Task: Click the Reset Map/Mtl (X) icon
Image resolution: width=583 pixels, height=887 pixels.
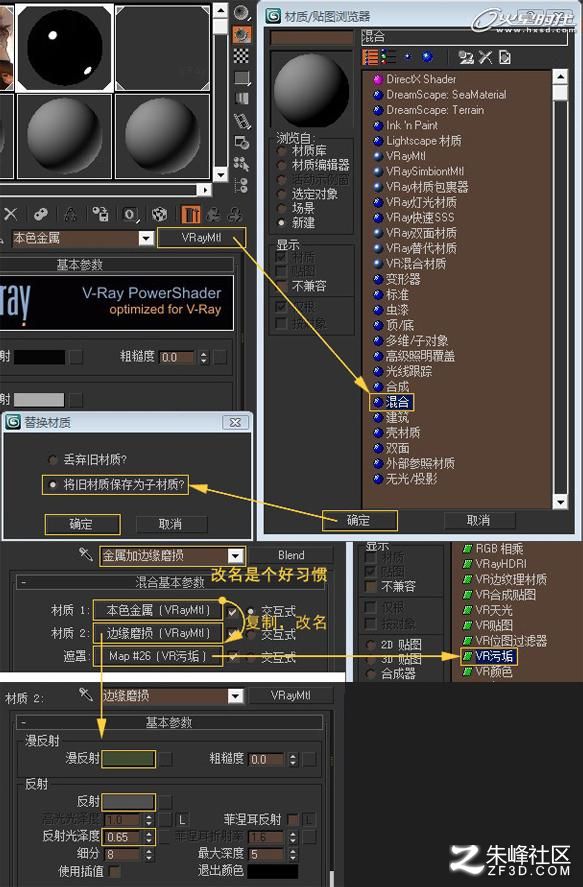Action: [11, 214]
